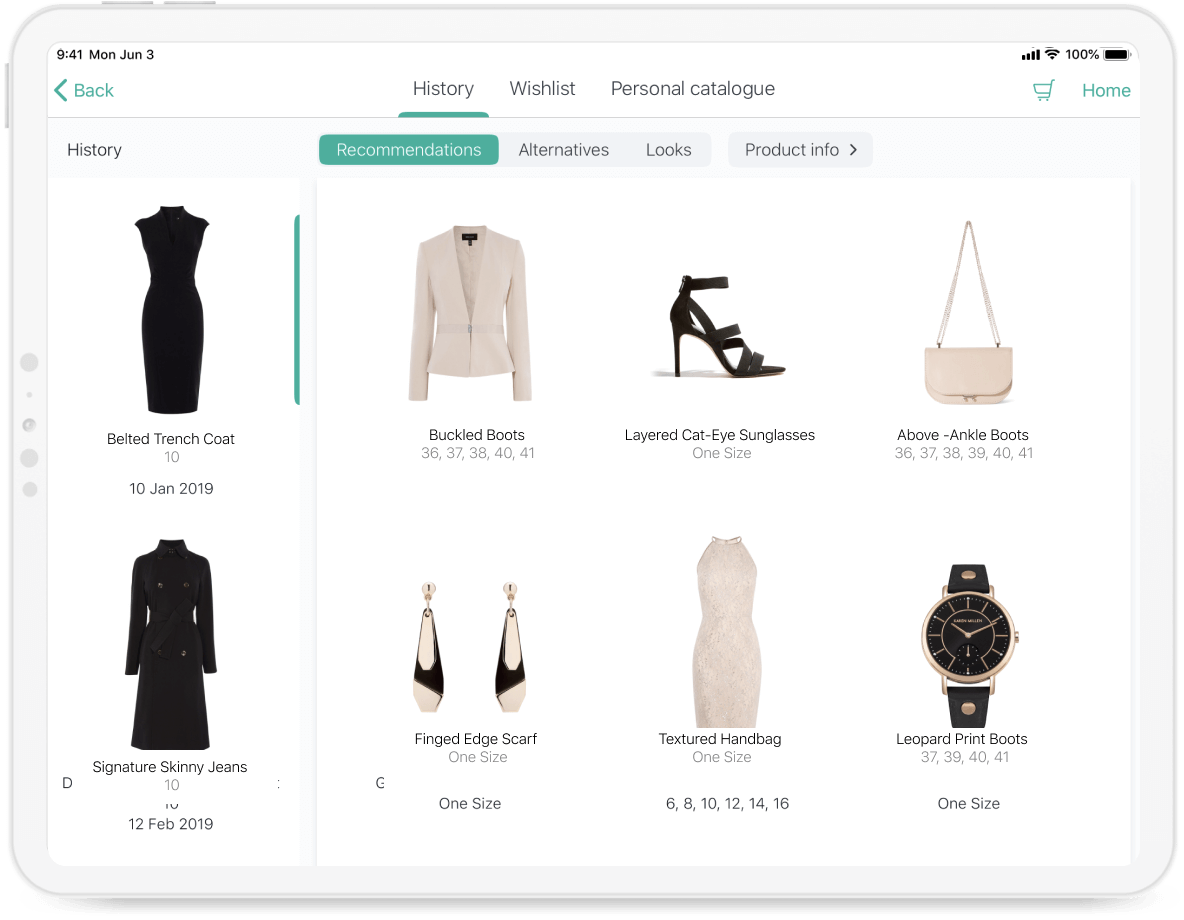
Task: Select the History tab at top
Action: click(x=443, y=89)
